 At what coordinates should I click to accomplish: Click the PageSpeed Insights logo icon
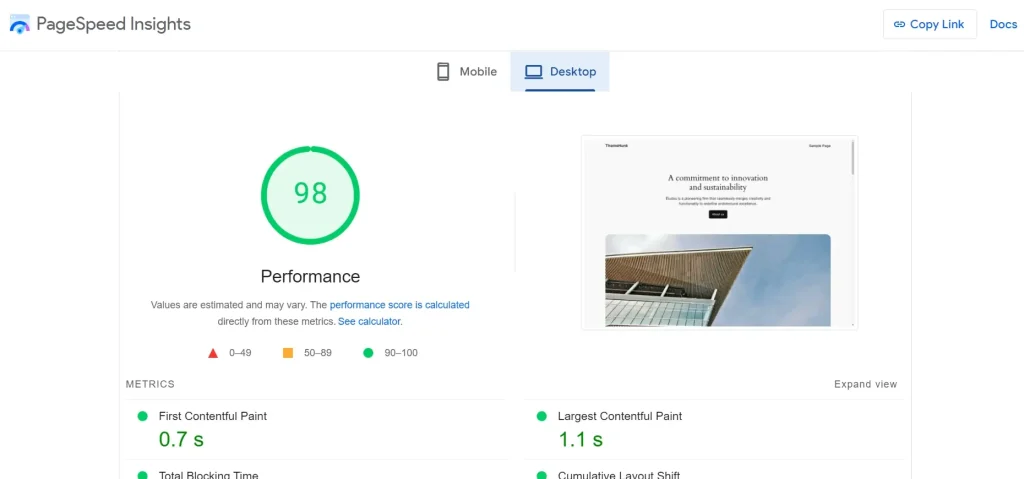click(20, 24)
